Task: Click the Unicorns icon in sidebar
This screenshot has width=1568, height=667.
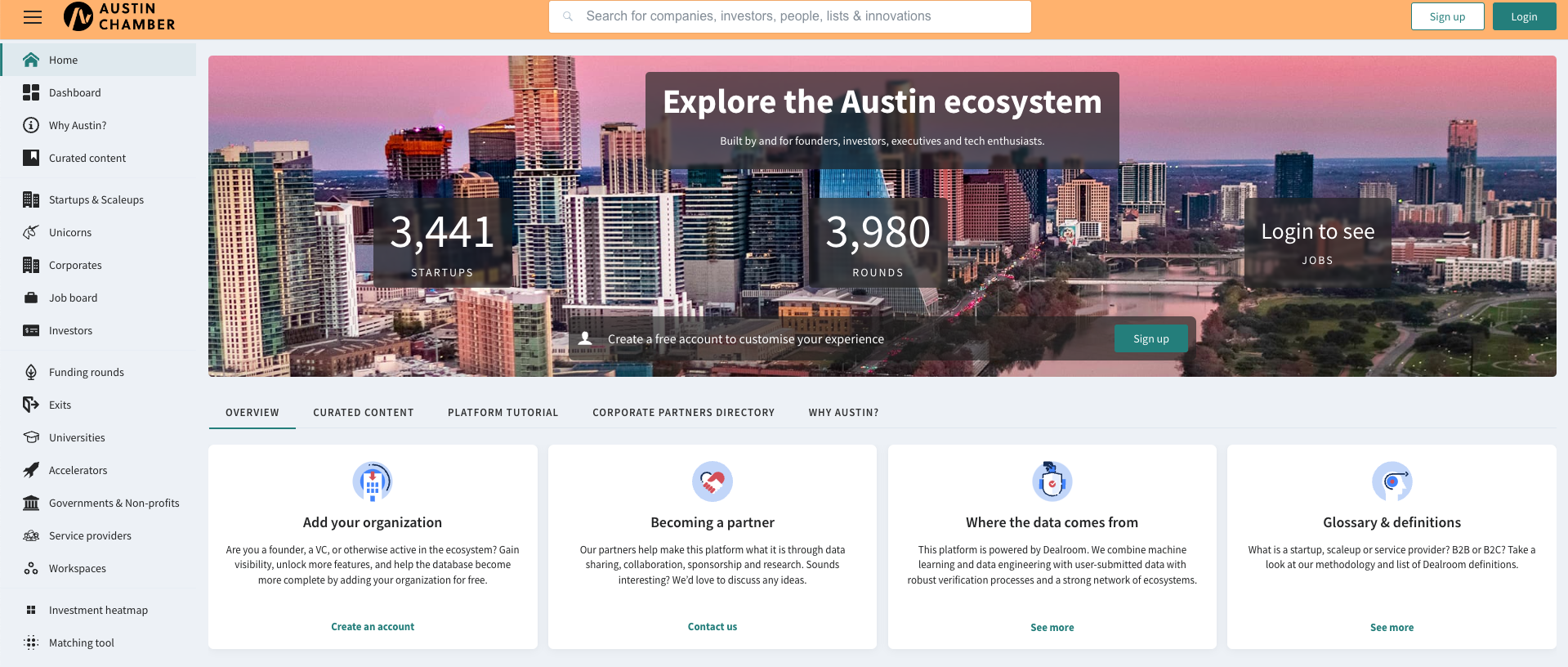Action: (31, 232)
